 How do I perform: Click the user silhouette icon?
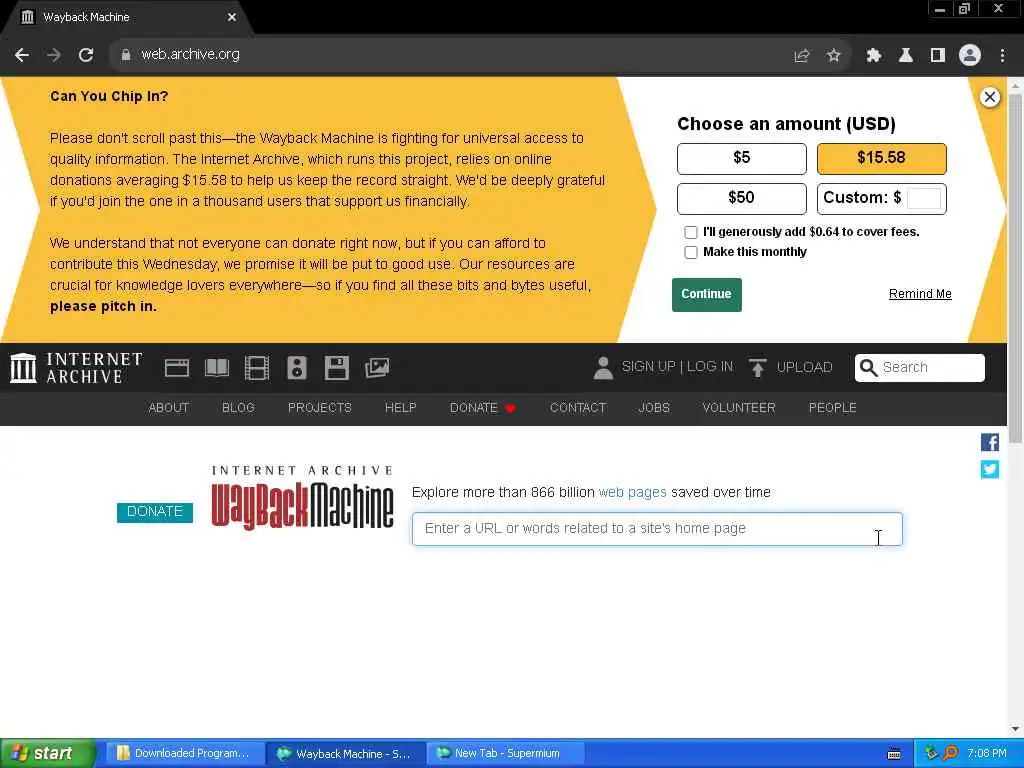coord(603,368)
